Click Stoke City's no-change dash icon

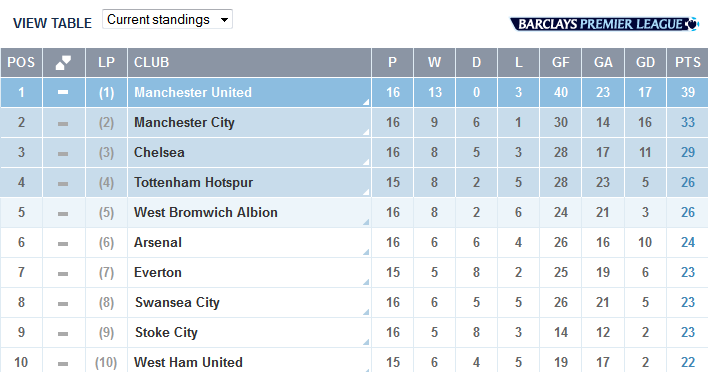pyautogui.click(x=63, y=334)
